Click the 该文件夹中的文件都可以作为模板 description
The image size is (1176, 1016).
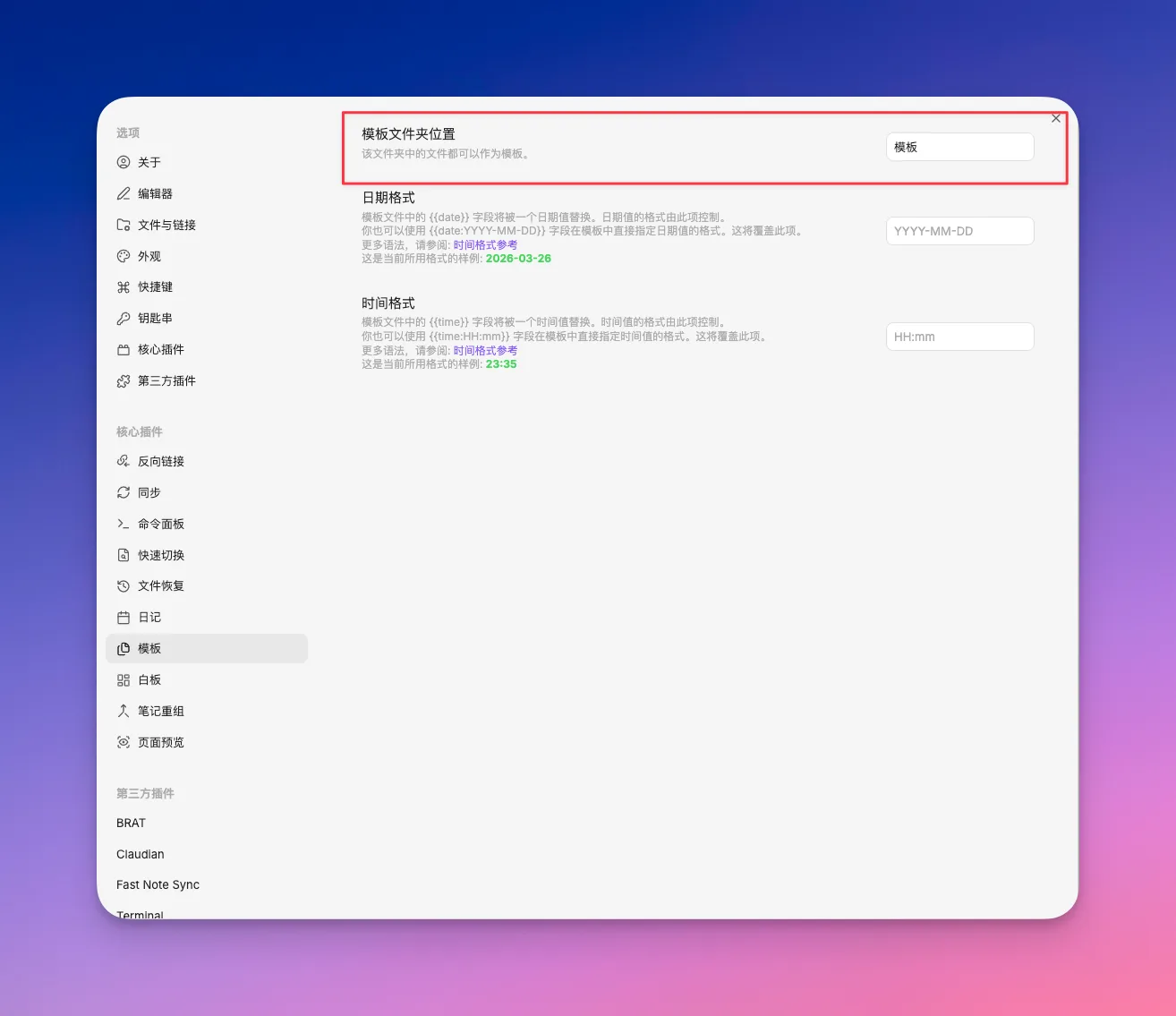click(x=446, y=154)
